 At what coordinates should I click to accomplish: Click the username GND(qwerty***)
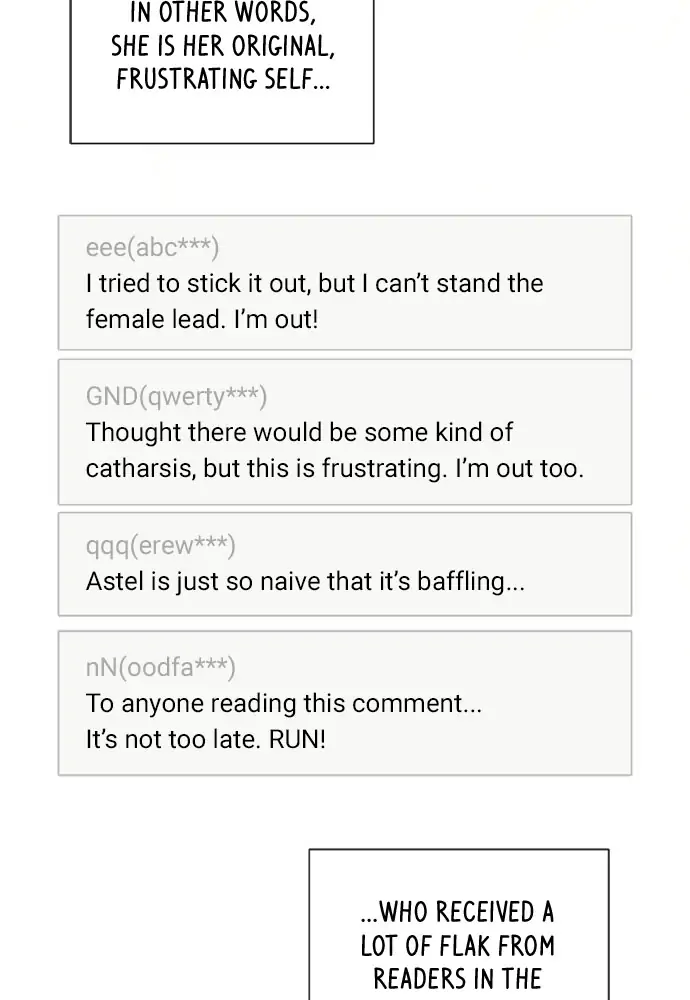click(x=176, y=396)
